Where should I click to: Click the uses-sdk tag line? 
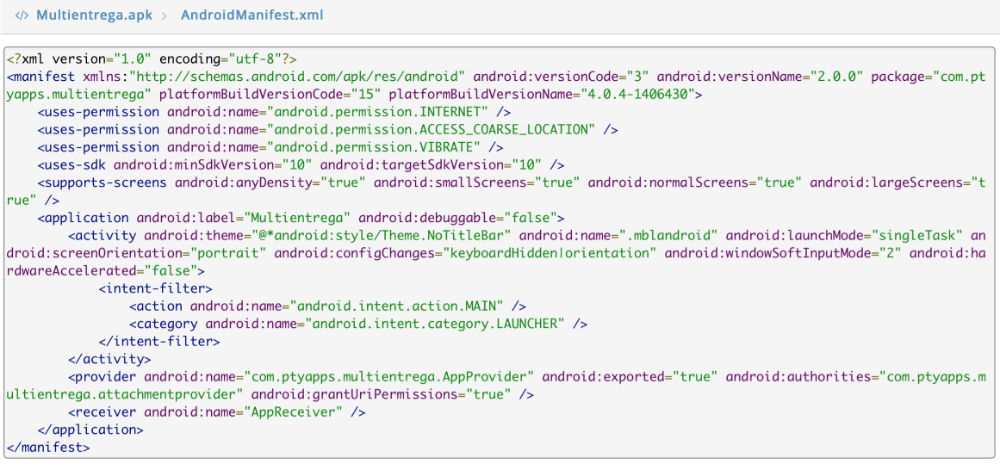click(300, 164)
